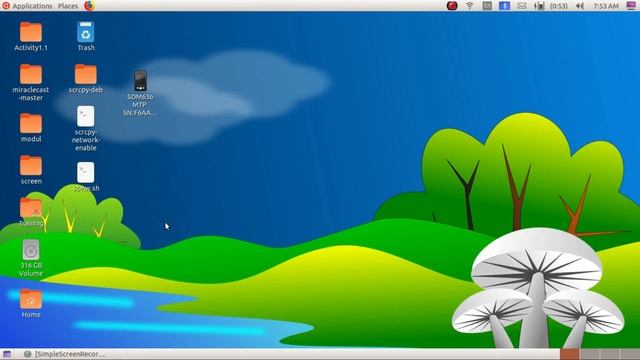
Task: Activate SimpleScreenRecorder taskbar window button
Action: 64,354
